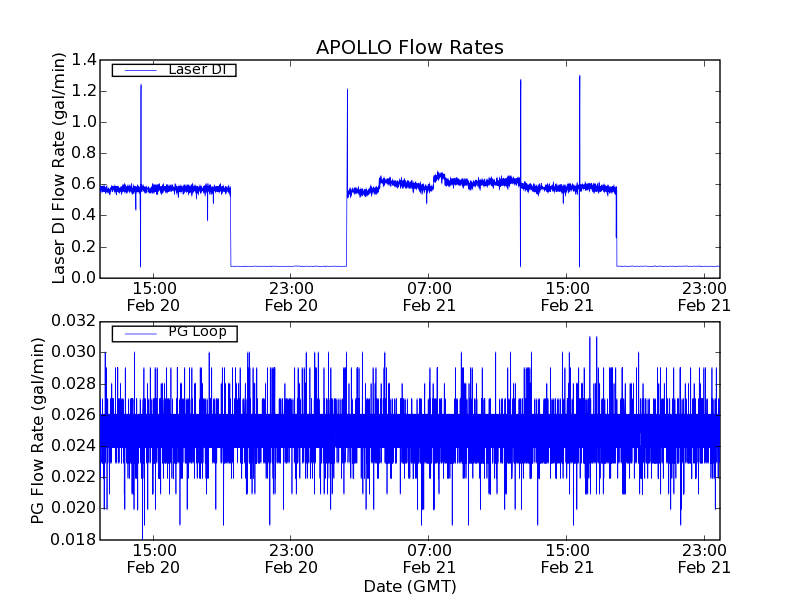Click the low flat Laser DI segment around 23:00 Feb 20

point(289,266)
